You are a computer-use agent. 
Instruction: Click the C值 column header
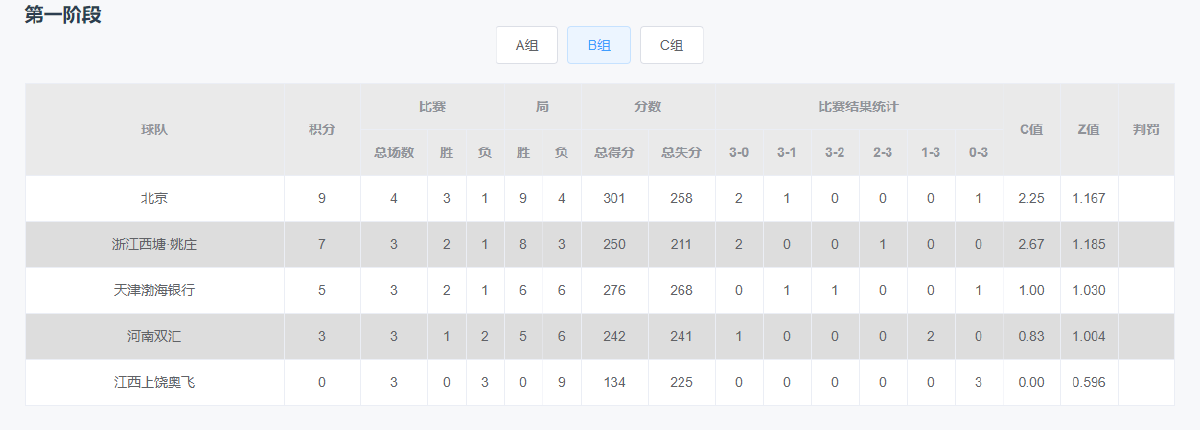pos(1031,129)
